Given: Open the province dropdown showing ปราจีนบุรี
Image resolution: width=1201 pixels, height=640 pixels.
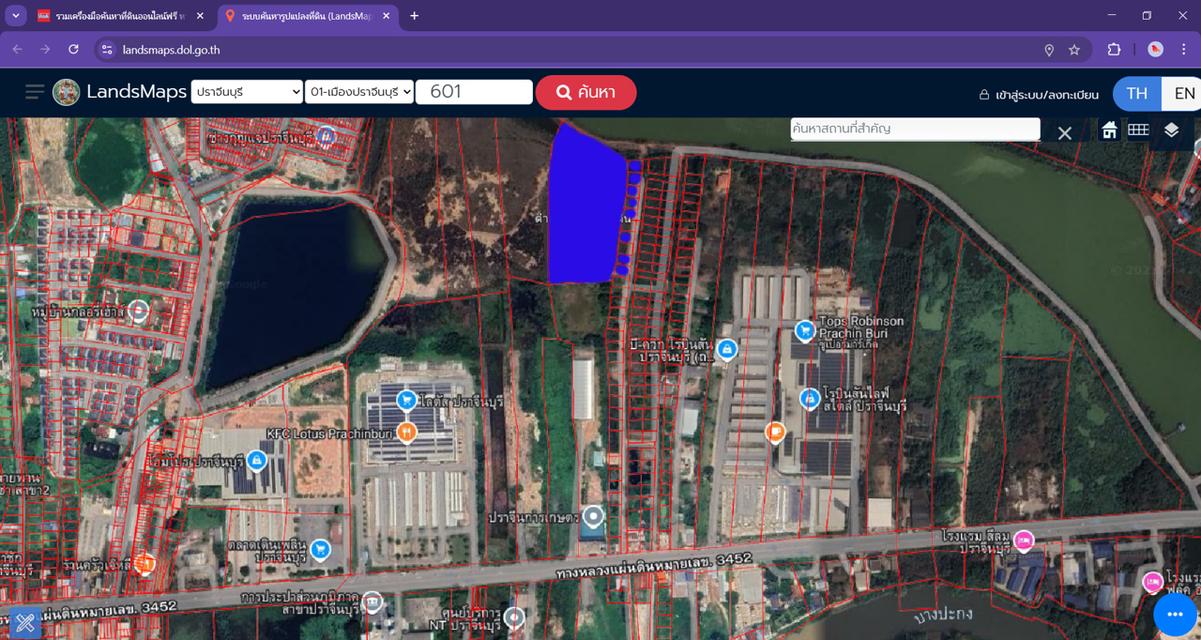Looking at the screenshot, I should pyautogui.click(x=247, y=92).
